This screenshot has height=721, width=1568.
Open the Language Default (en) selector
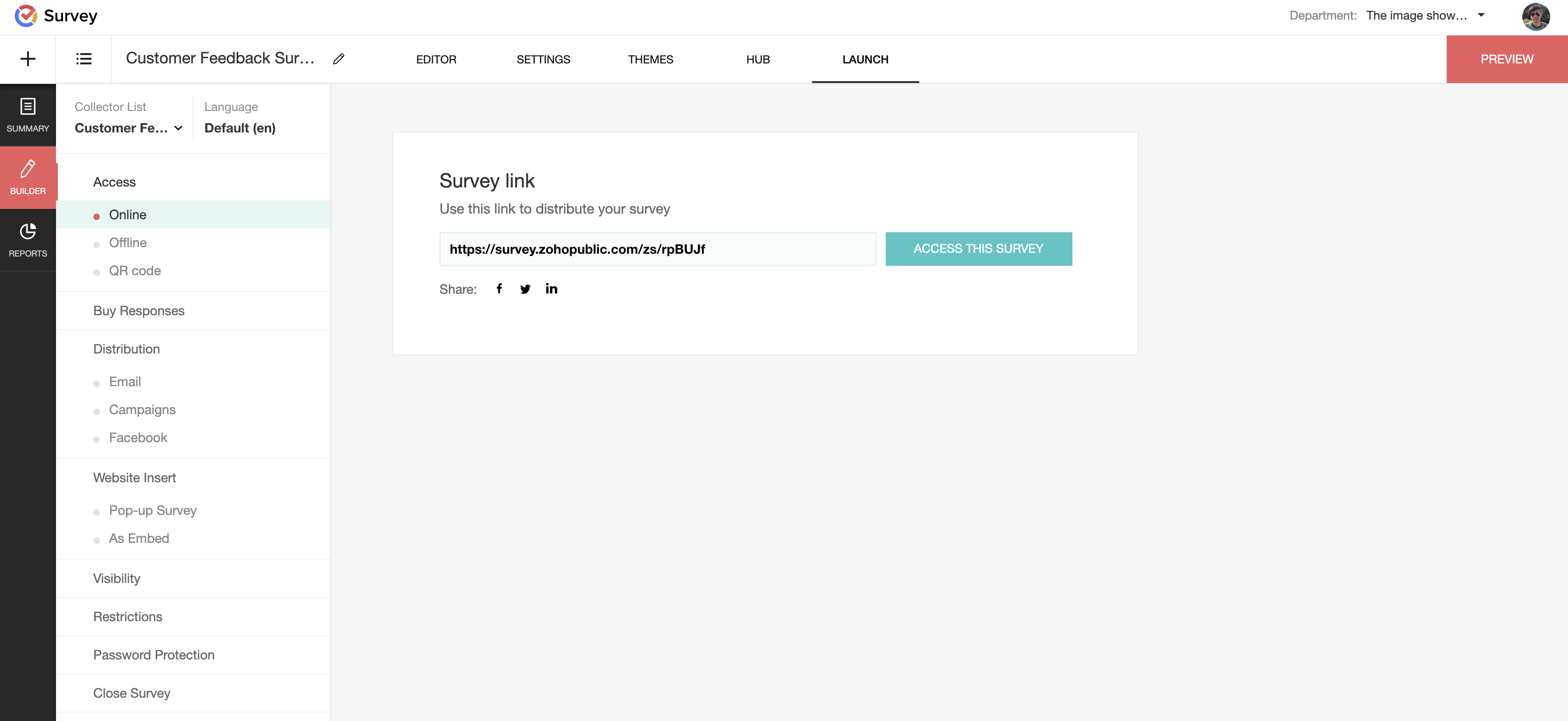click(x=240, y=128)
